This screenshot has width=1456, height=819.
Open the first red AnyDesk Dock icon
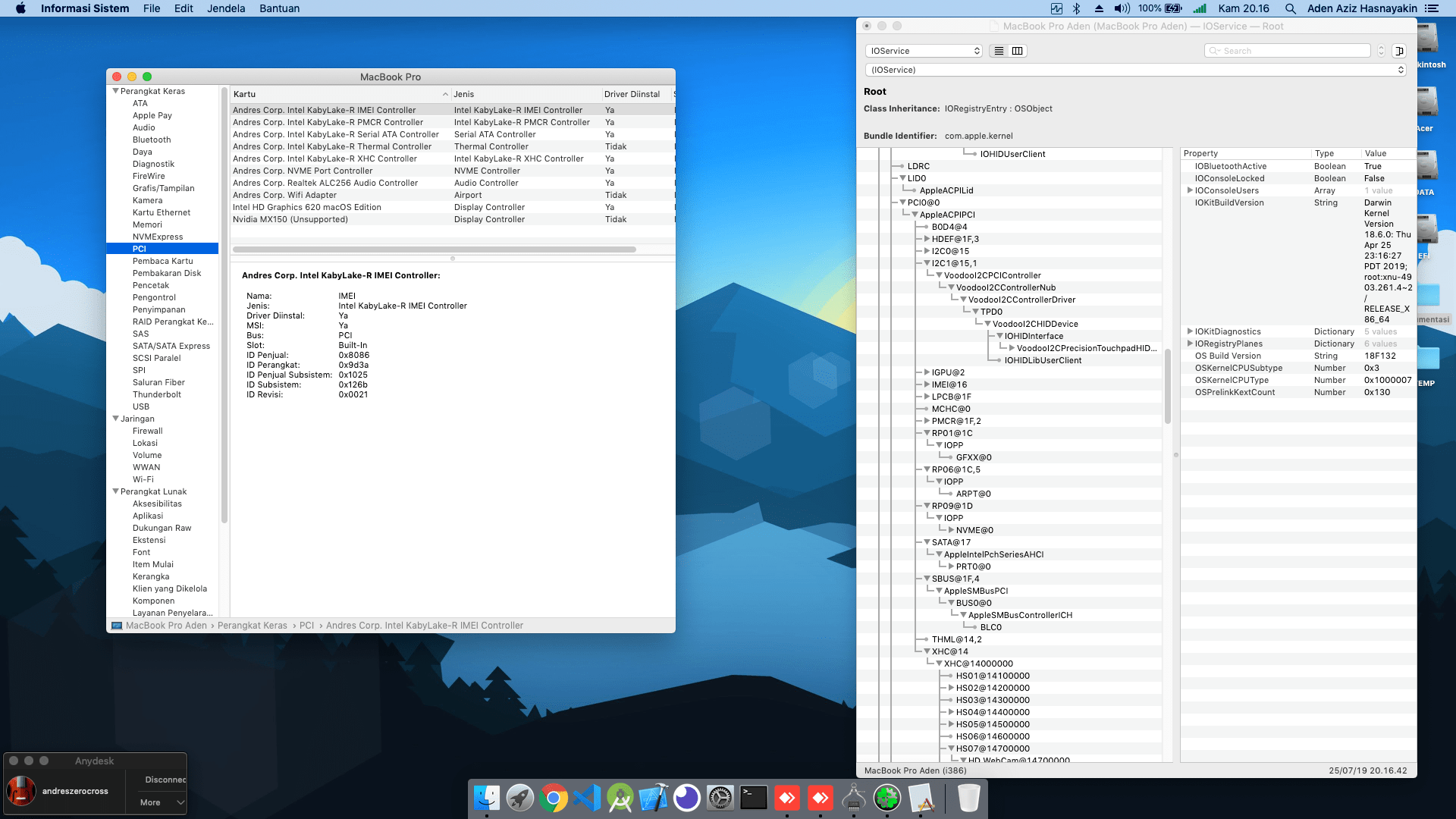787,798
